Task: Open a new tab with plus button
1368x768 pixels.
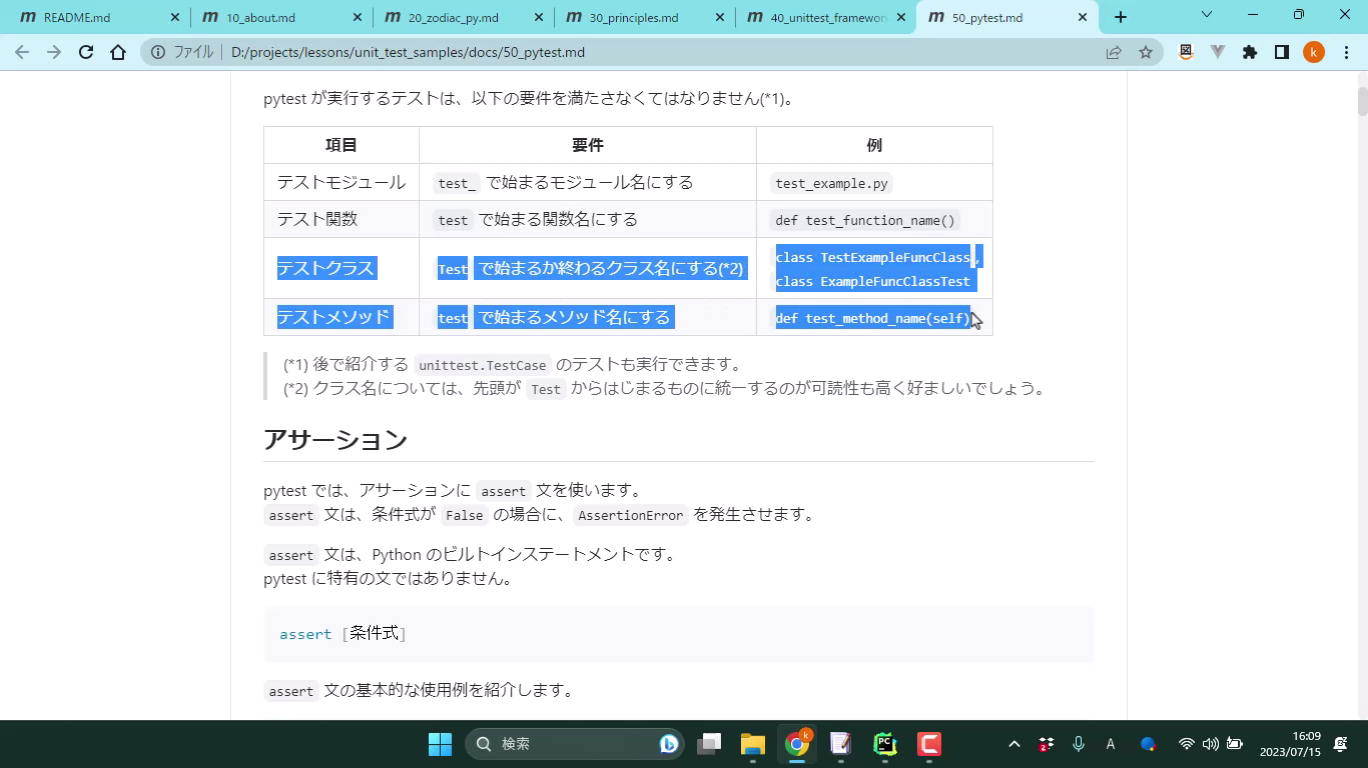Action: (x=1120, y=17)
